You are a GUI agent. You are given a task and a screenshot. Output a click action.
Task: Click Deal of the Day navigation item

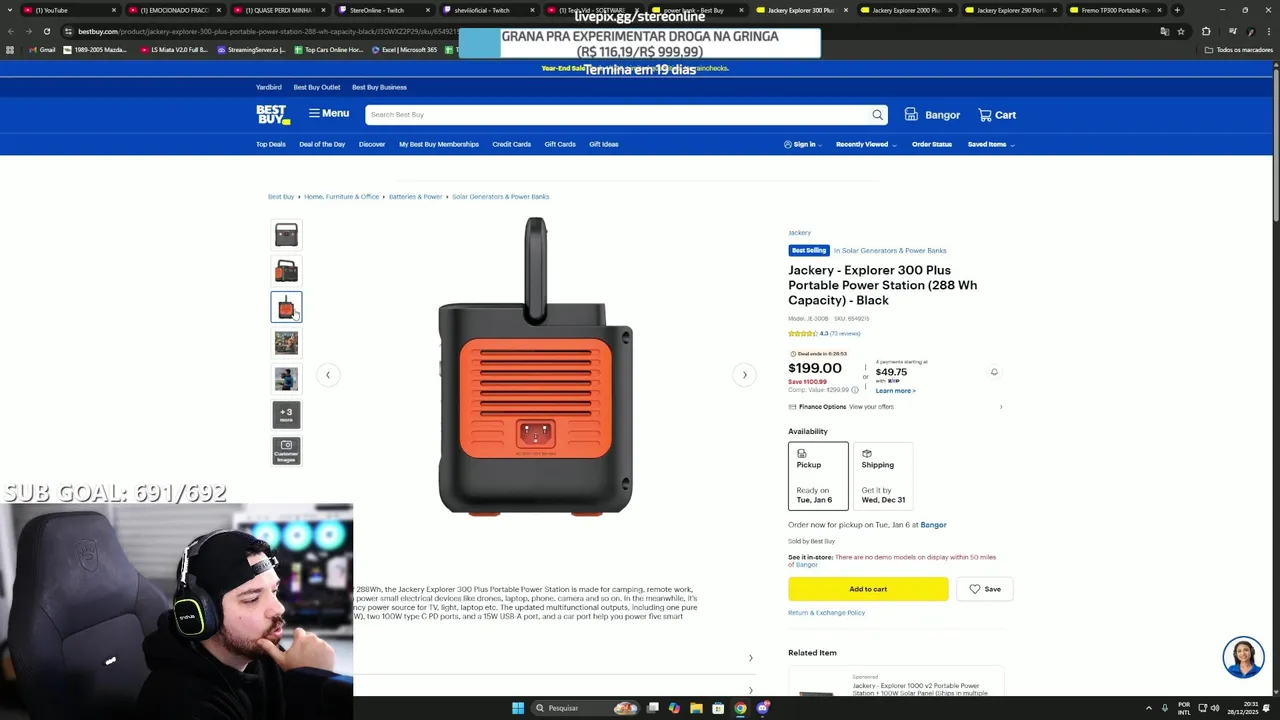(x=322, y=144)
